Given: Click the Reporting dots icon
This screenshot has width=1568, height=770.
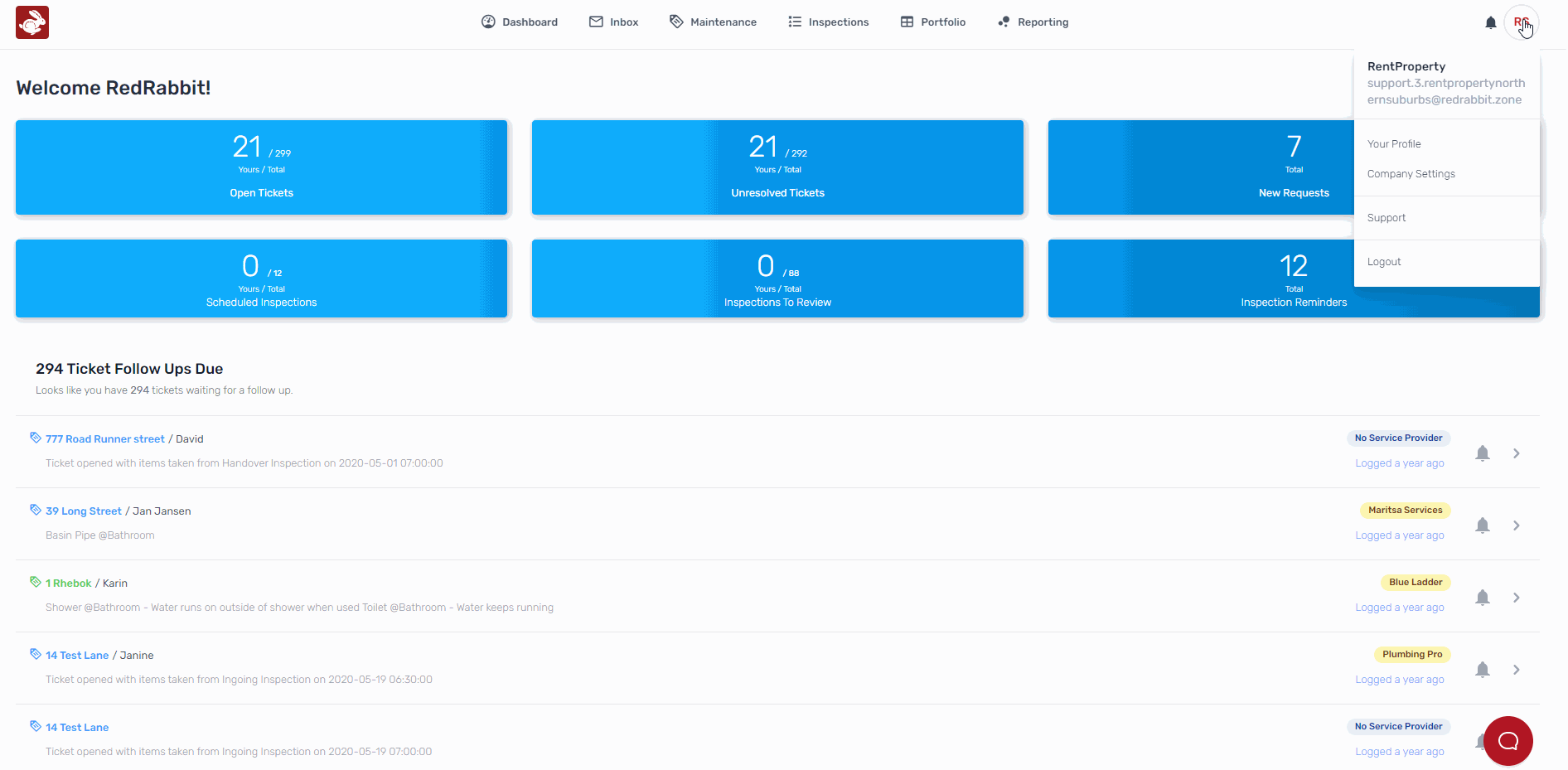Looking at the screenshot, I should click(1004, 22).
